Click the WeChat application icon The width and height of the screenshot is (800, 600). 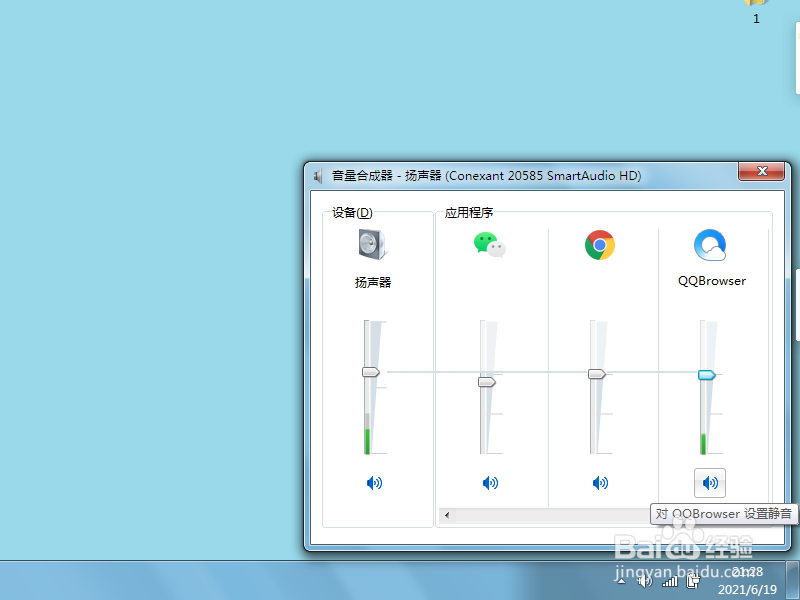(490, 243)
